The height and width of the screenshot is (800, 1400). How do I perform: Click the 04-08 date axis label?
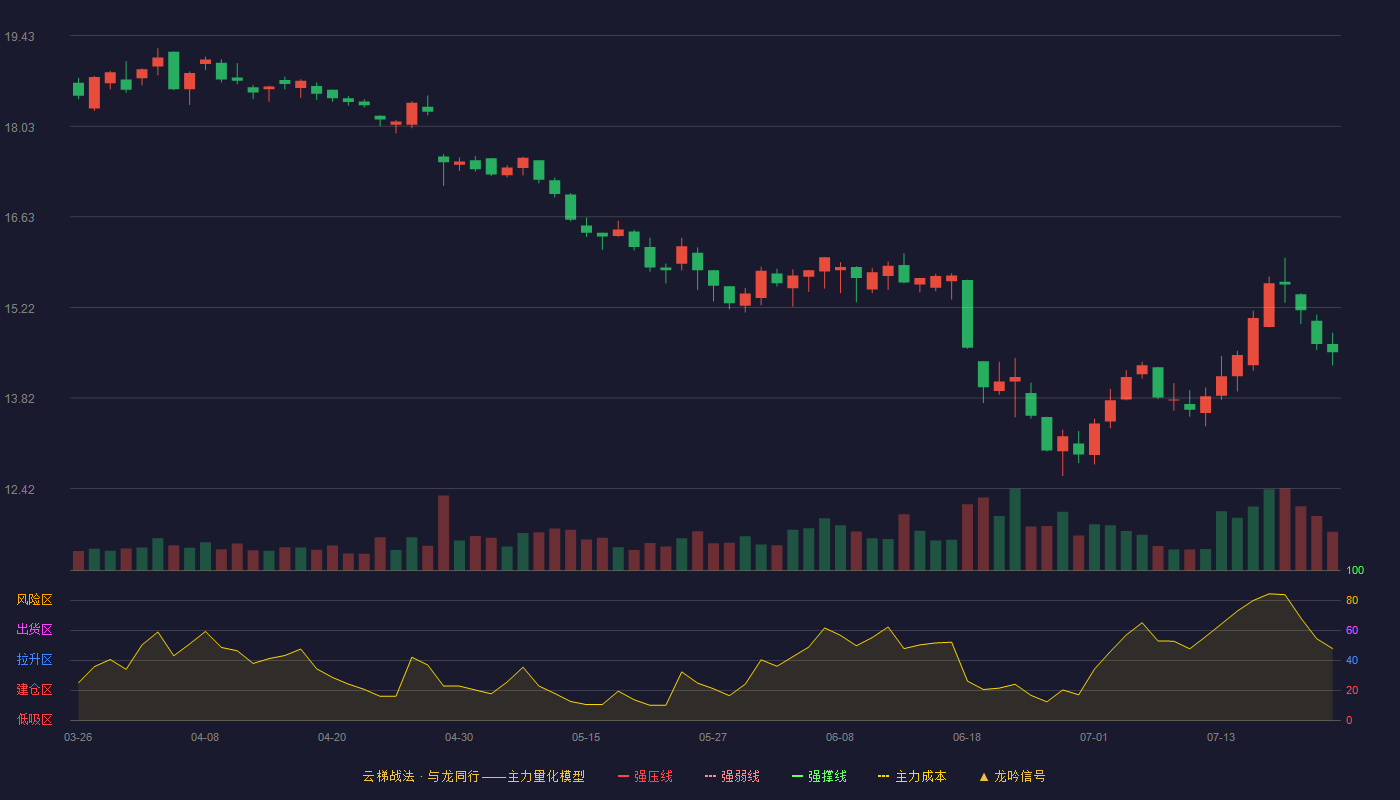point(205,737)
